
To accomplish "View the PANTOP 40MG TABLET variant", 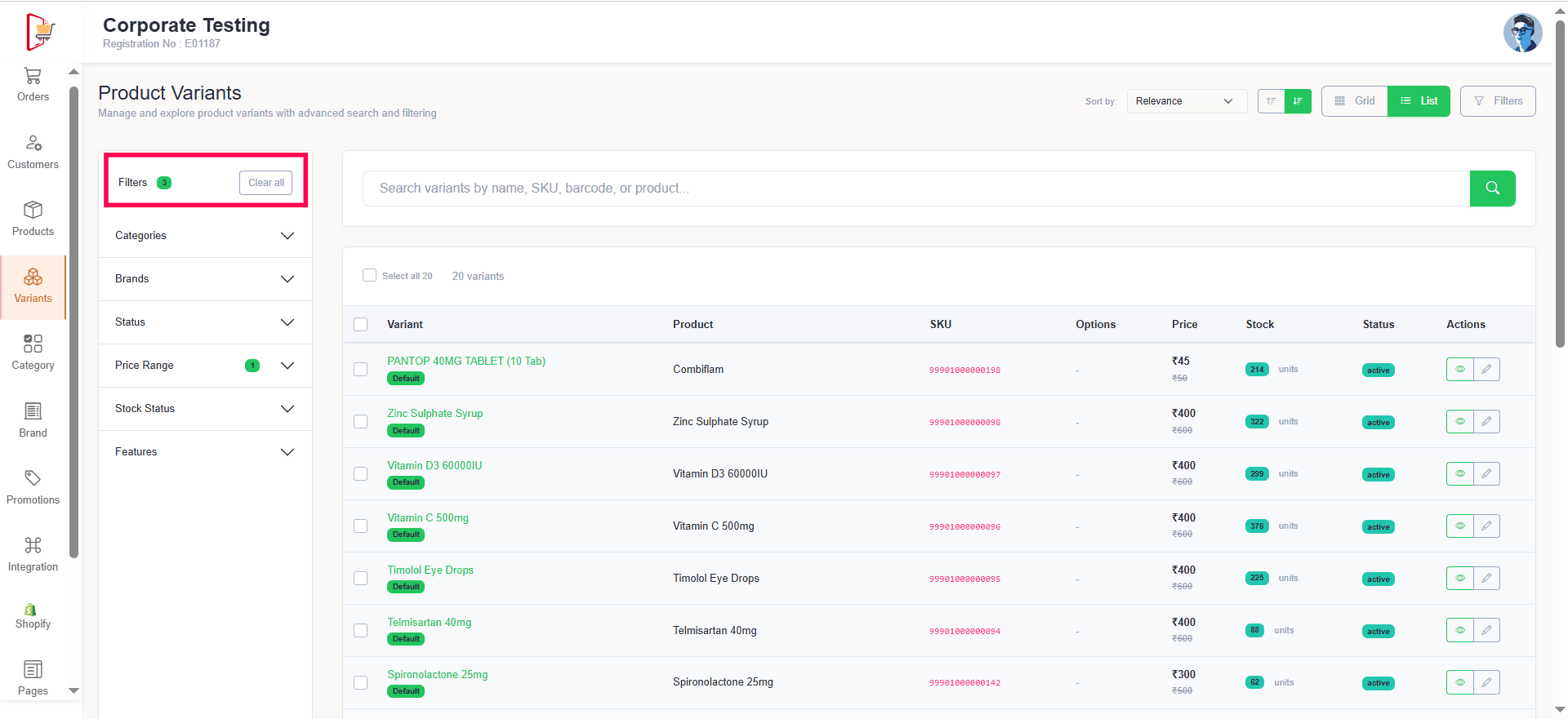I will click(1459, 370).
